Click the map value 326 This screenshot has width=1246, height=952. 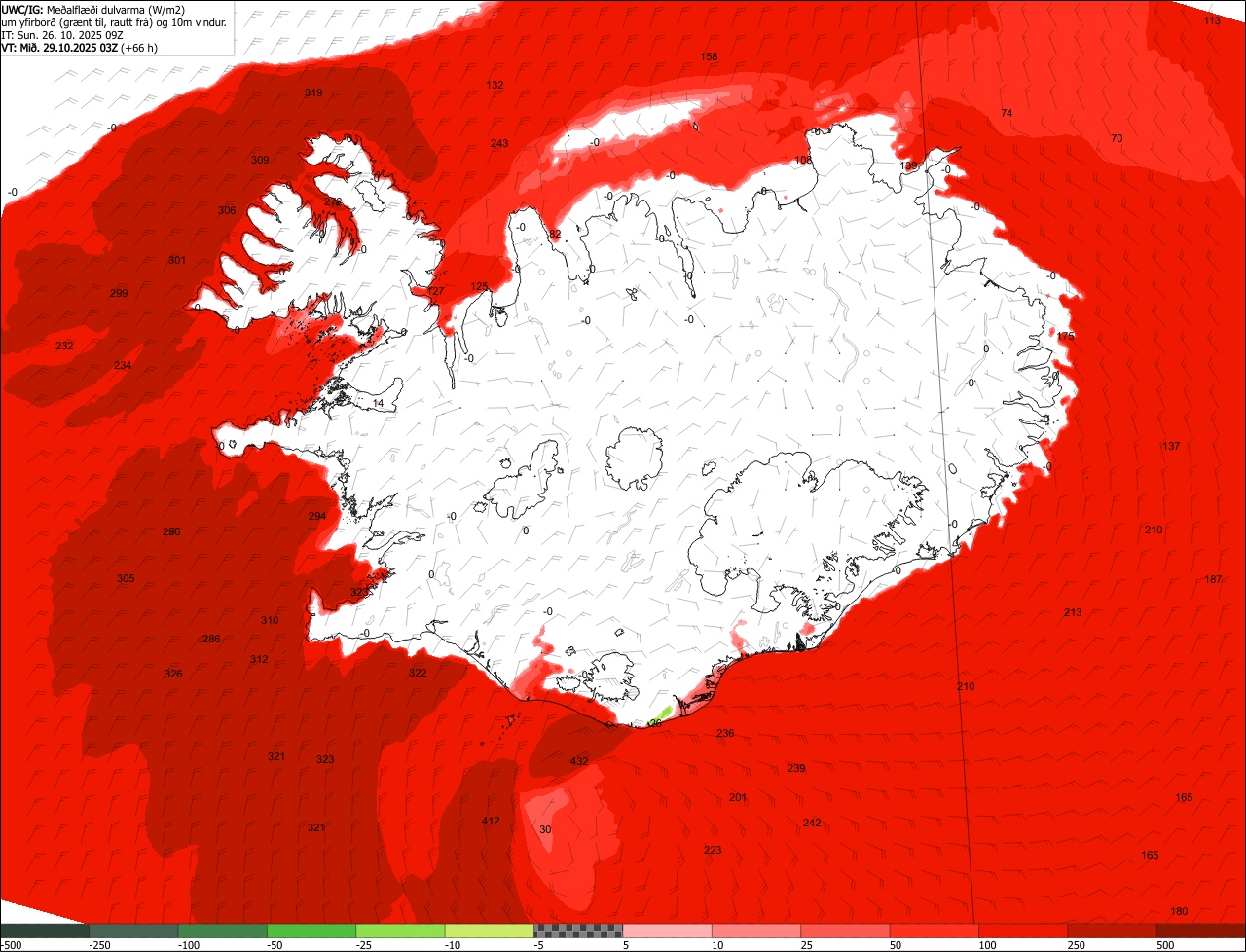click(173, 675)
